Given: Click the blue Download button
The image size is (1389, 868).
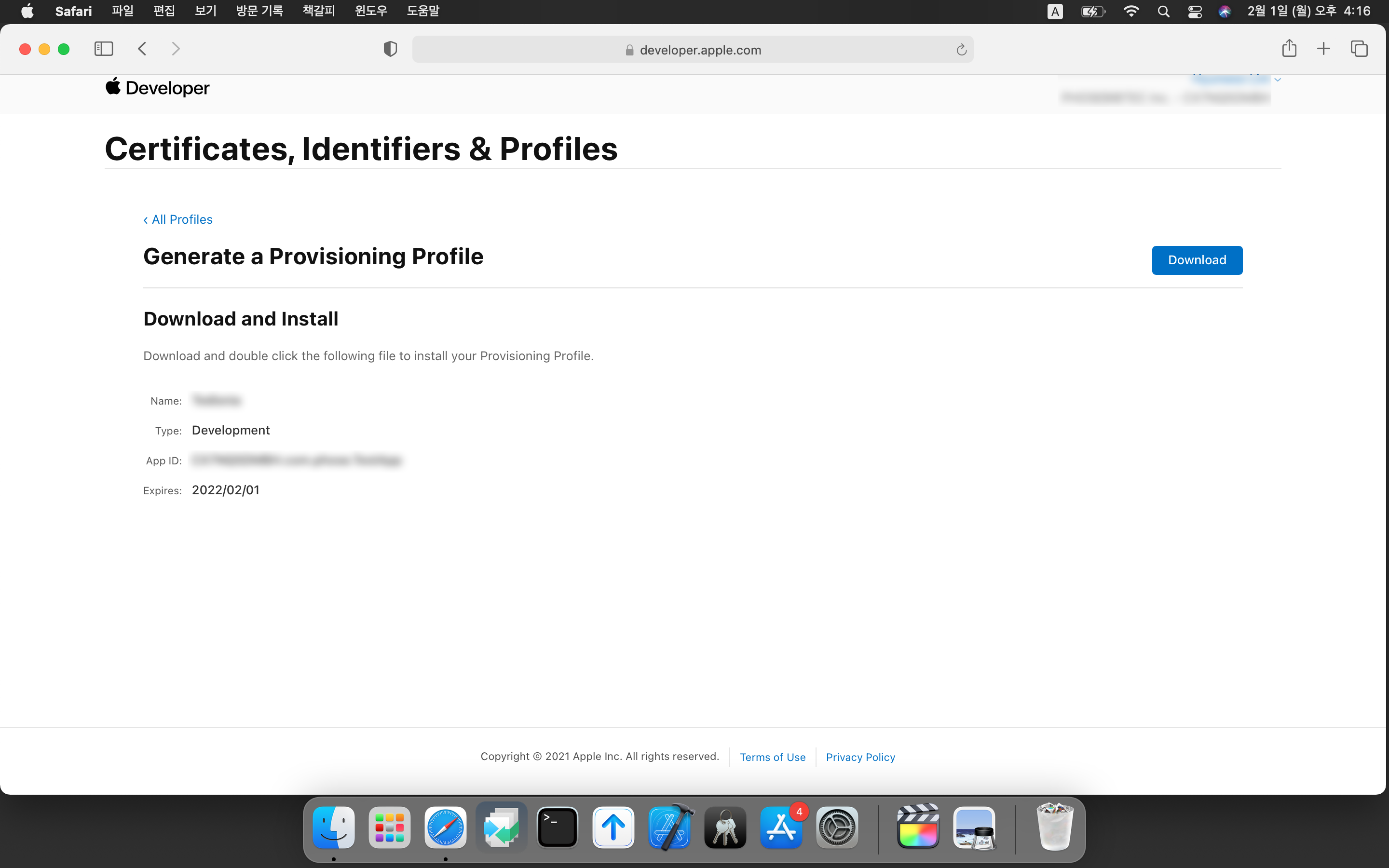Looking at the screenshot, I should click(x=1197, y=260).
